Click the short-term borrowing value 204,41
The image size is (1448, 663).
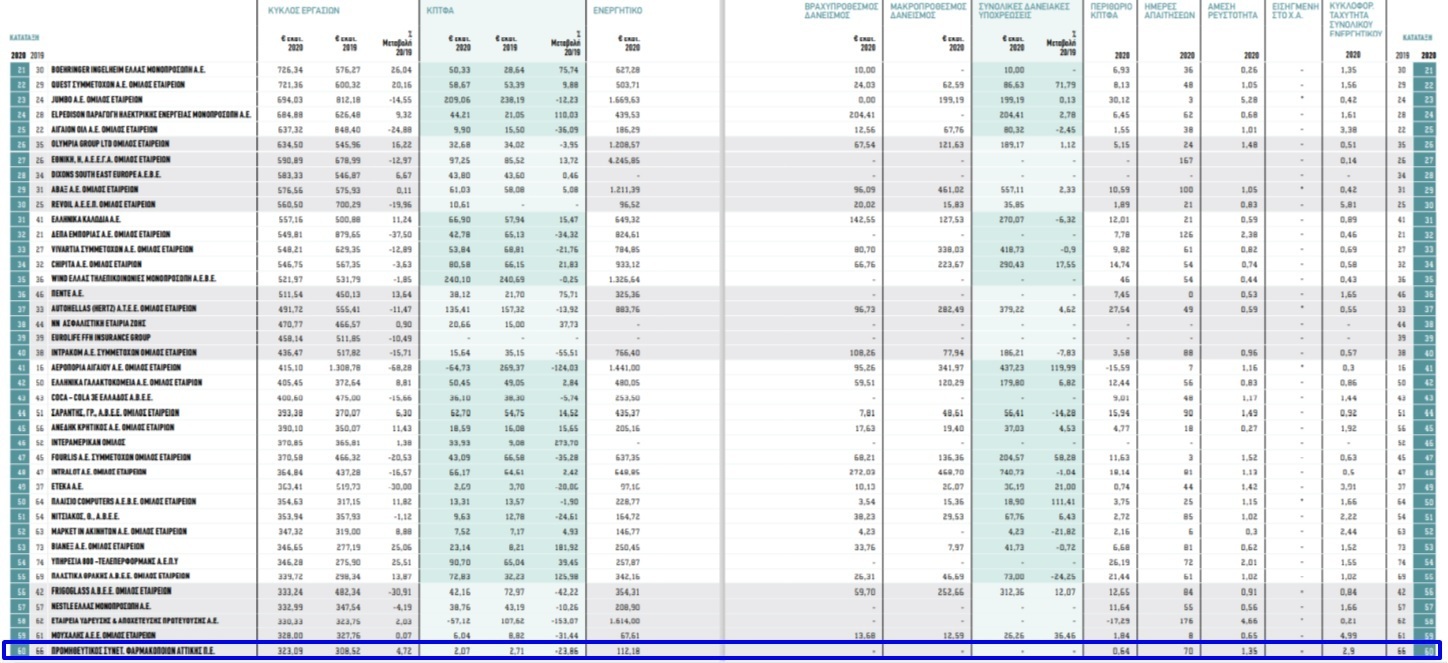click(x=862, y=115)
